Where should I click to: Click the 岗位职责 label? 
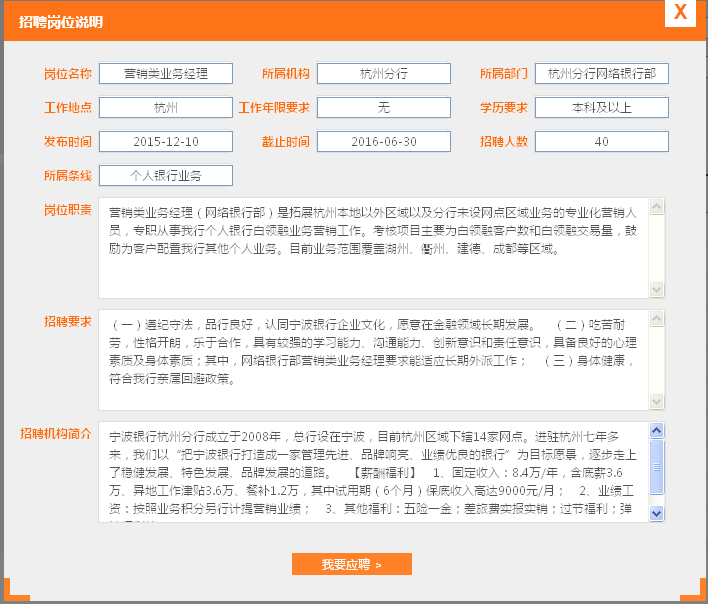[68, 209]
